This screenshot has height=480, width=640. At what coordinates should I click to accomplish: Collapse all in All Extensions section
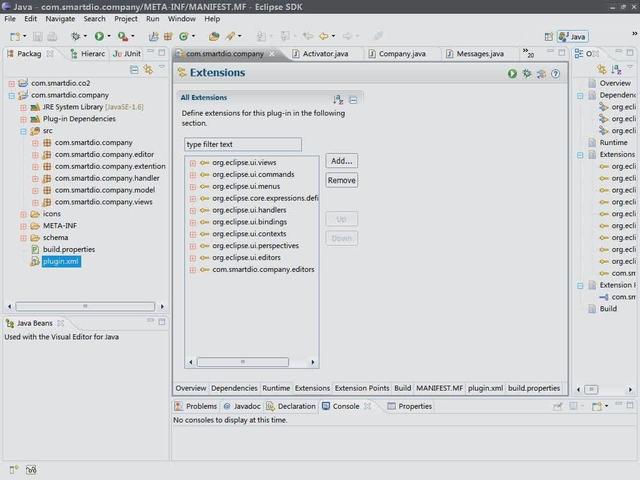pos(353,100)
